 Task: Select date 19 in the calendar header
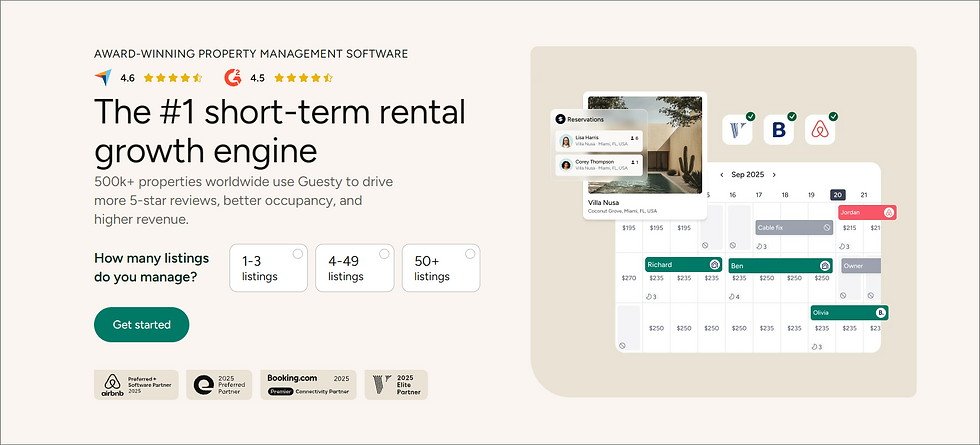coord(811,195)
